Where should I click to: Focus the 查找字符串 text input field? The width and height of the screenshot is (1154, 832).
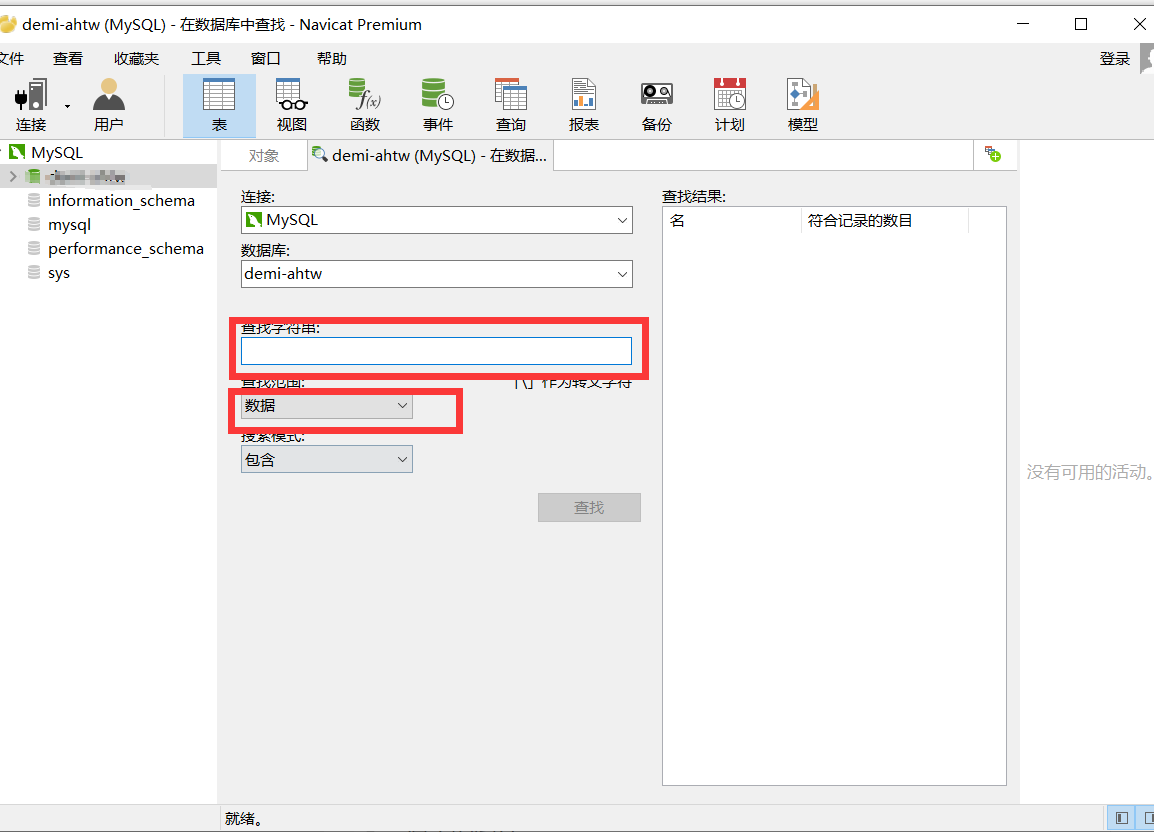436,351
